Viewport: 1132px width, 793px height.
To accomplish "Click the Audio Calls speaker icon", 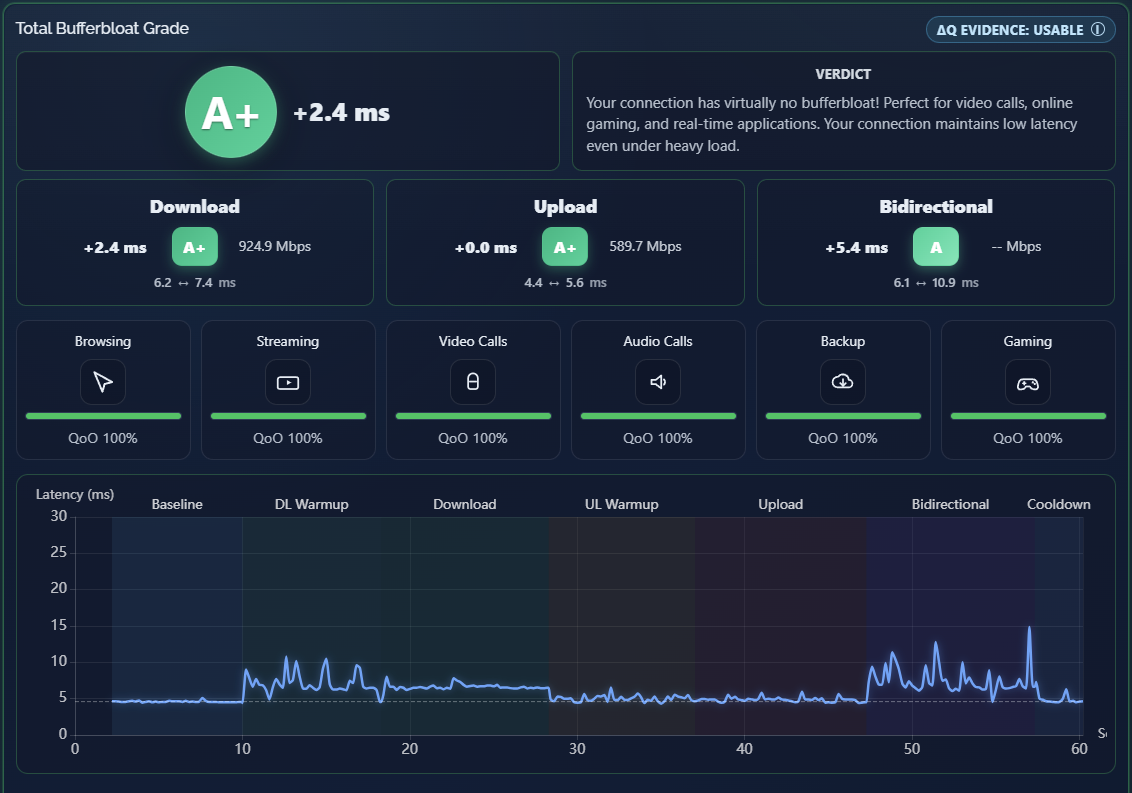I will pyautogui.click(x=658, y=382).
